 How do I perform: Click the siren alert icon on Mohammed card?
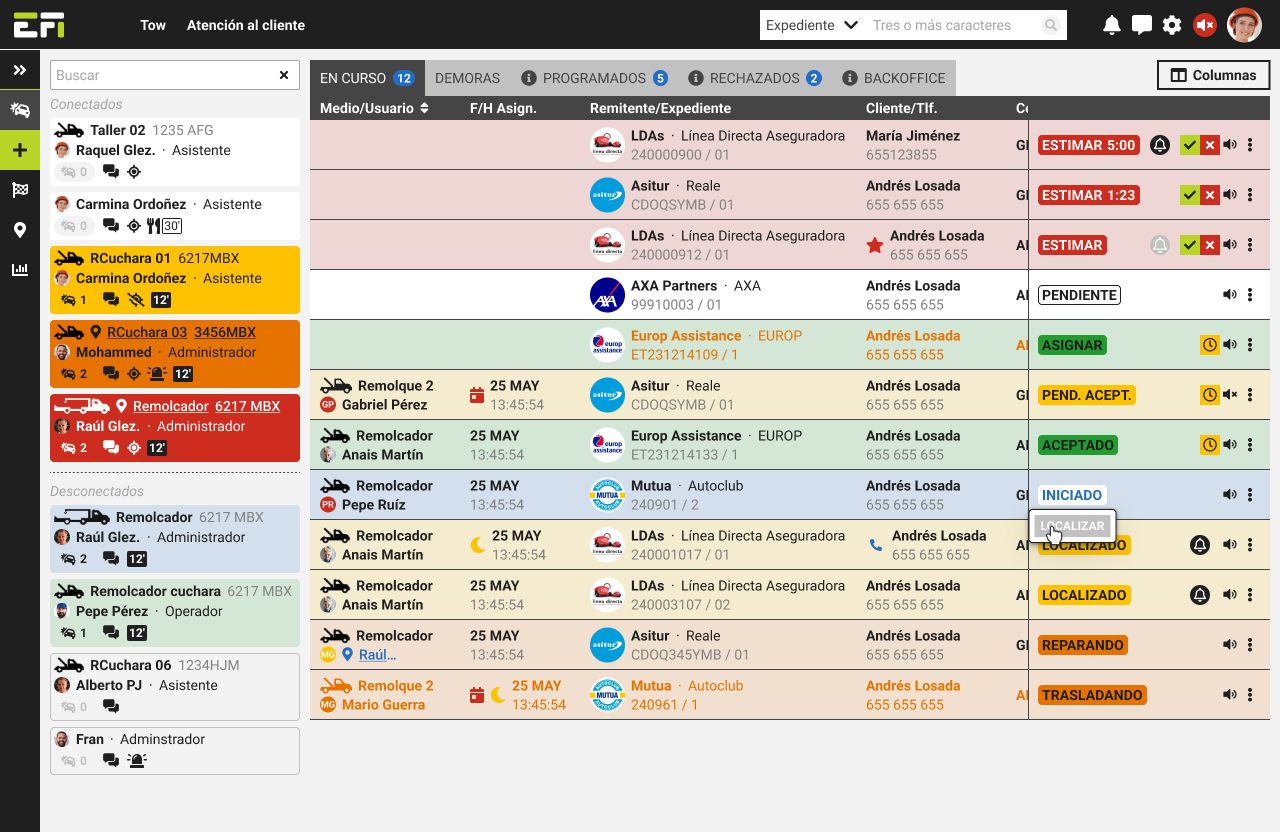[x=158, y=374]
